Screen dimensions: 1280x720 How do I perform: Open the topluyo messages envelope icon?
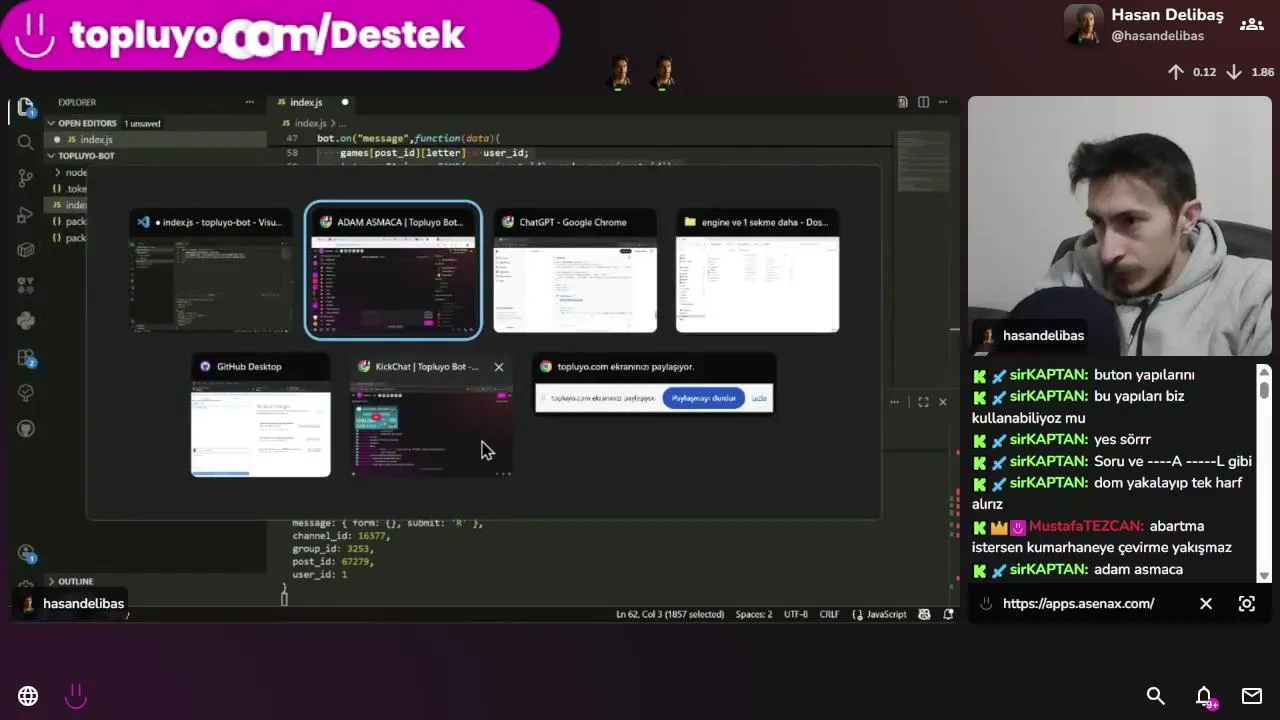[1252, 696]
